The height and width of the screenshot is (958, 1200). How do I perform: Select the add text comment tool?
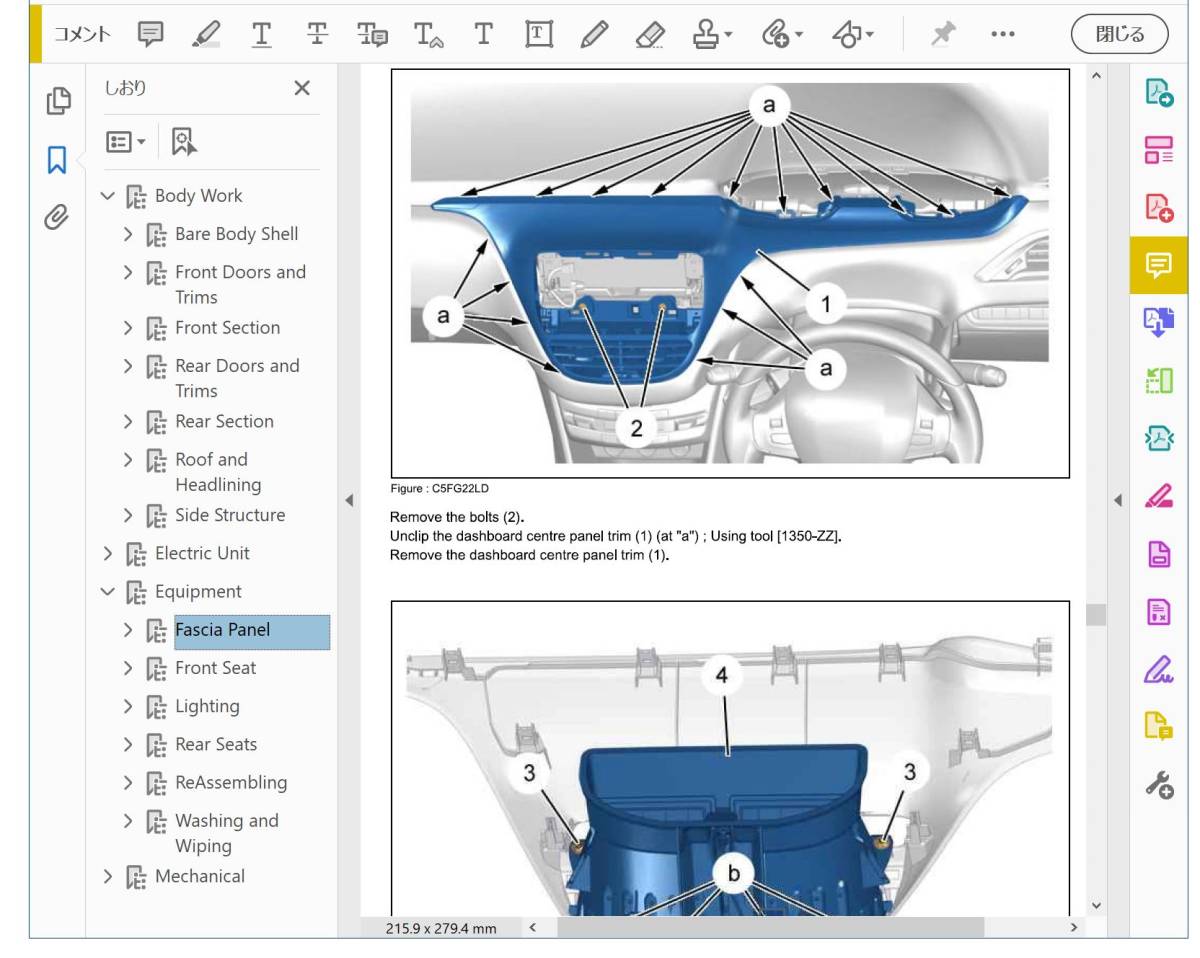coord(483,33)
